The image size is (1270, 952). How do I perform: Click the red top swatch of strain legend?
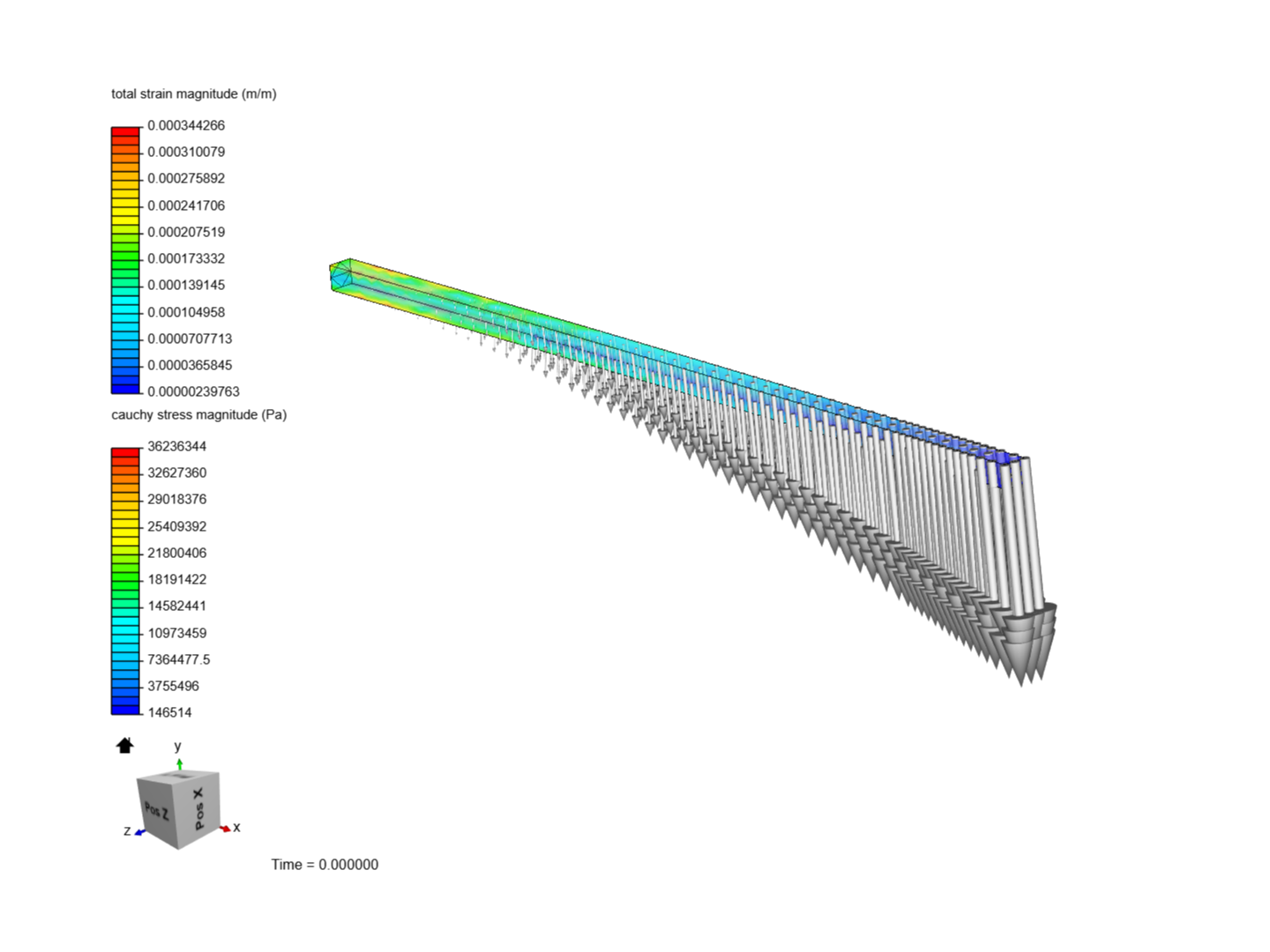[x=125, y=130]
